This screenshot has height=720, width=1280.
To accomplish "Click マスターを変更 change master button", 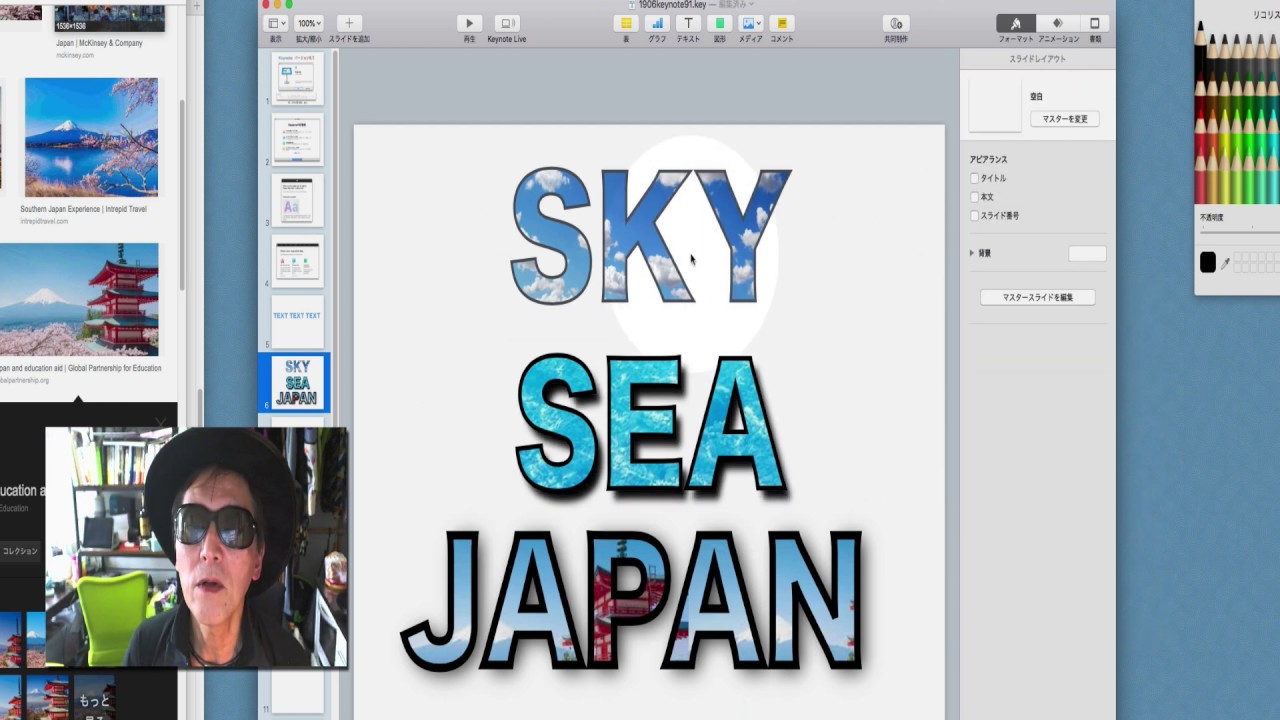I will click(x=1065, y=119).
